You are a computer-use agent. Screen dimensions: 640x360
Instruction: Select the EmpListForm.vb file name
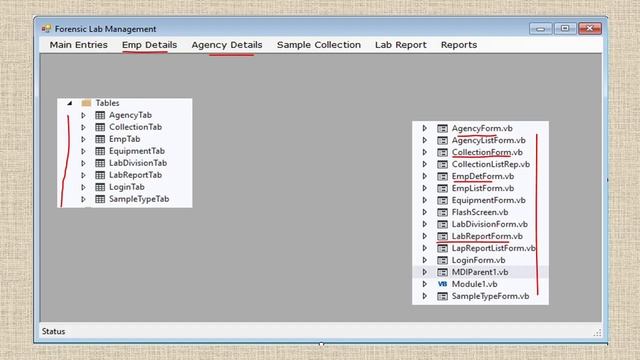pos(483,189)
